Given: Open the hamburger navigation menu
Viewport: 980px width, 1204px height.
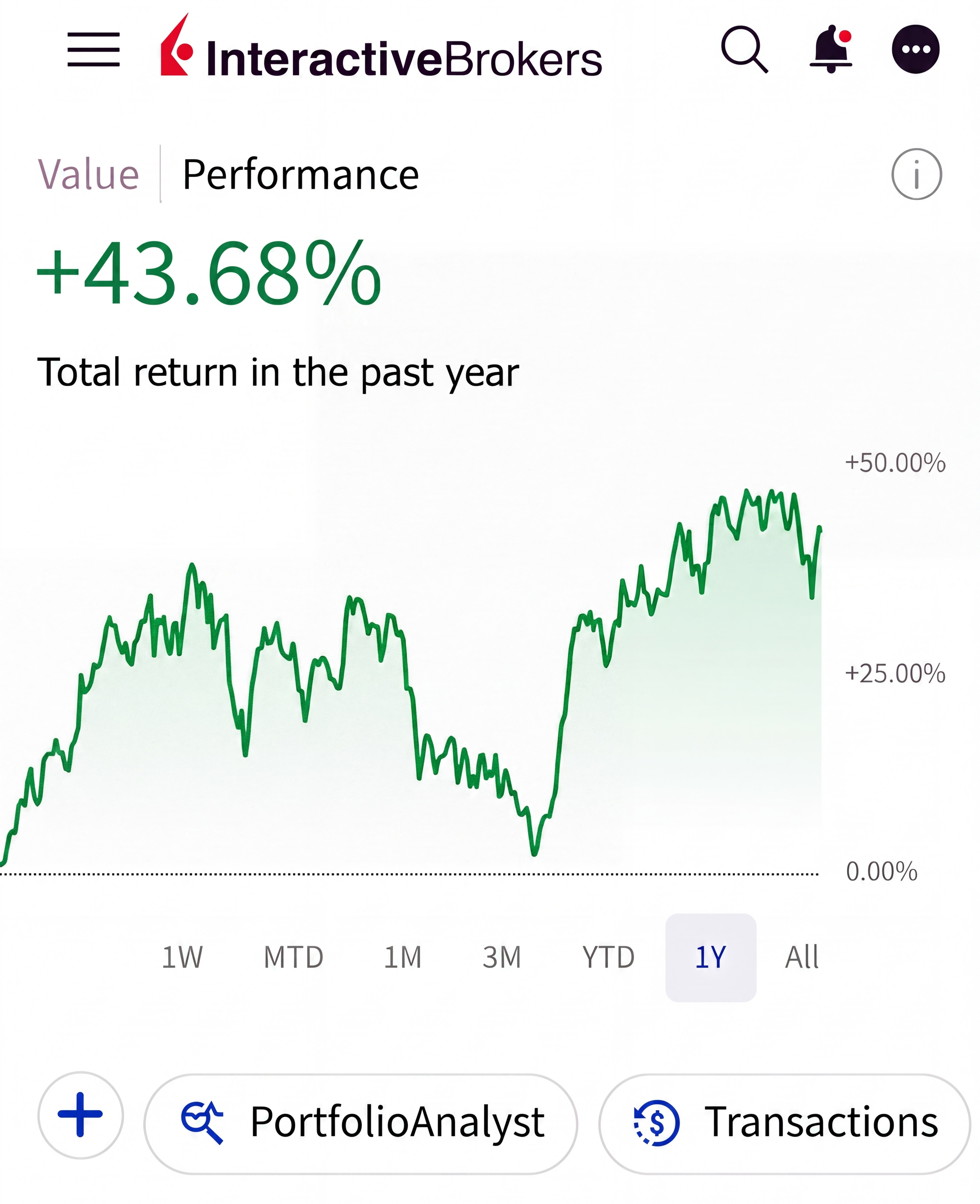Looking at the screenshot, I should point(93,49).
